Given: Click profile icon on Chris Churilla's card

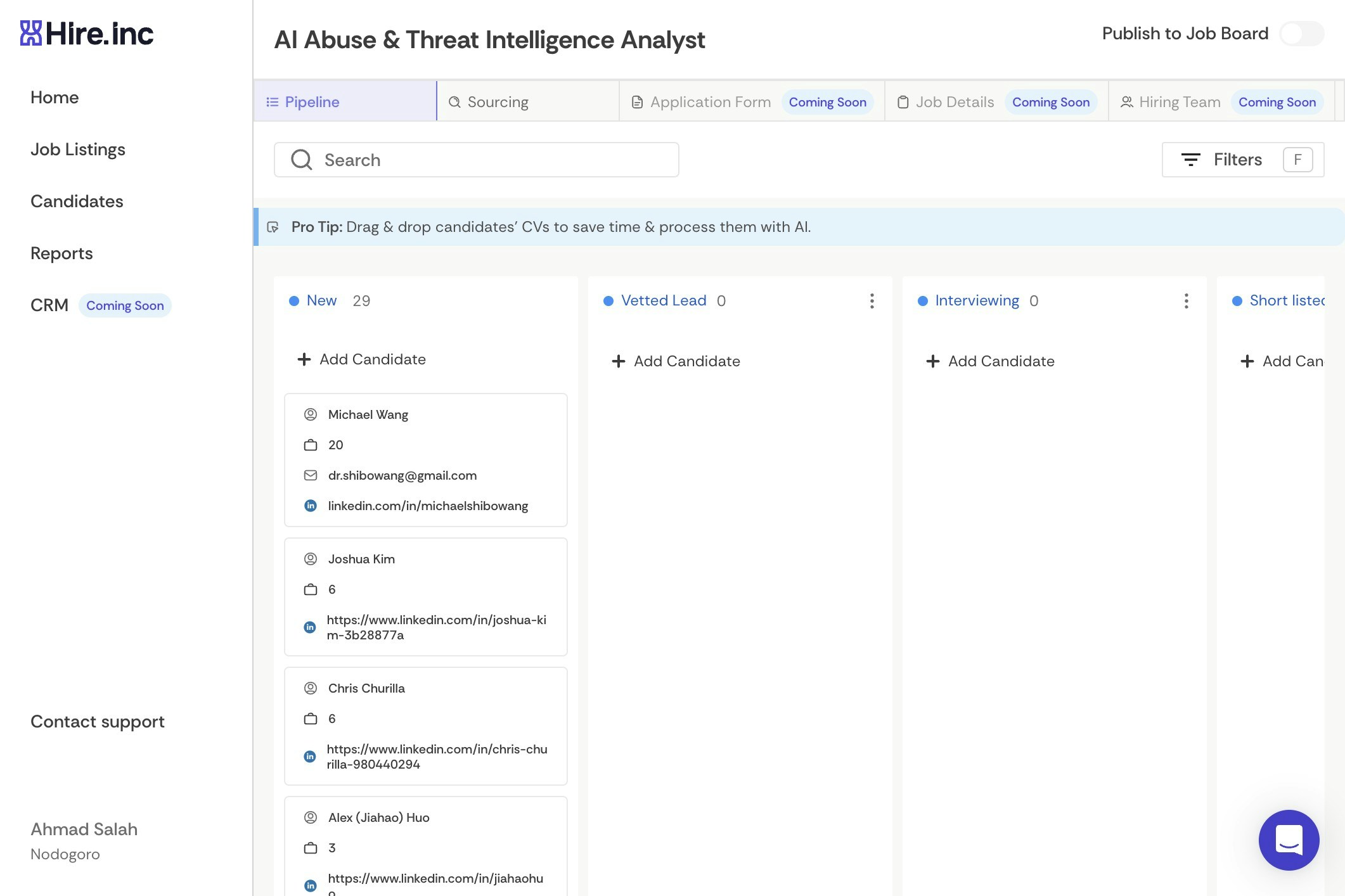Looking at the screenshot, I should 311,688.
